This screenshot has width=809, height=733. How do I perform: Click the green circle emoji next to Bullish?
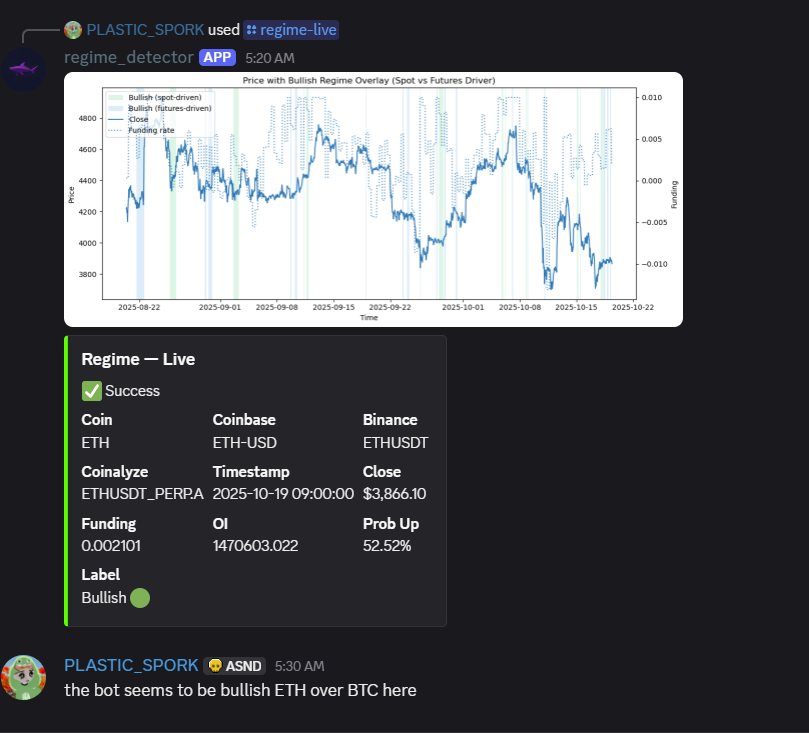pos(140,598)
